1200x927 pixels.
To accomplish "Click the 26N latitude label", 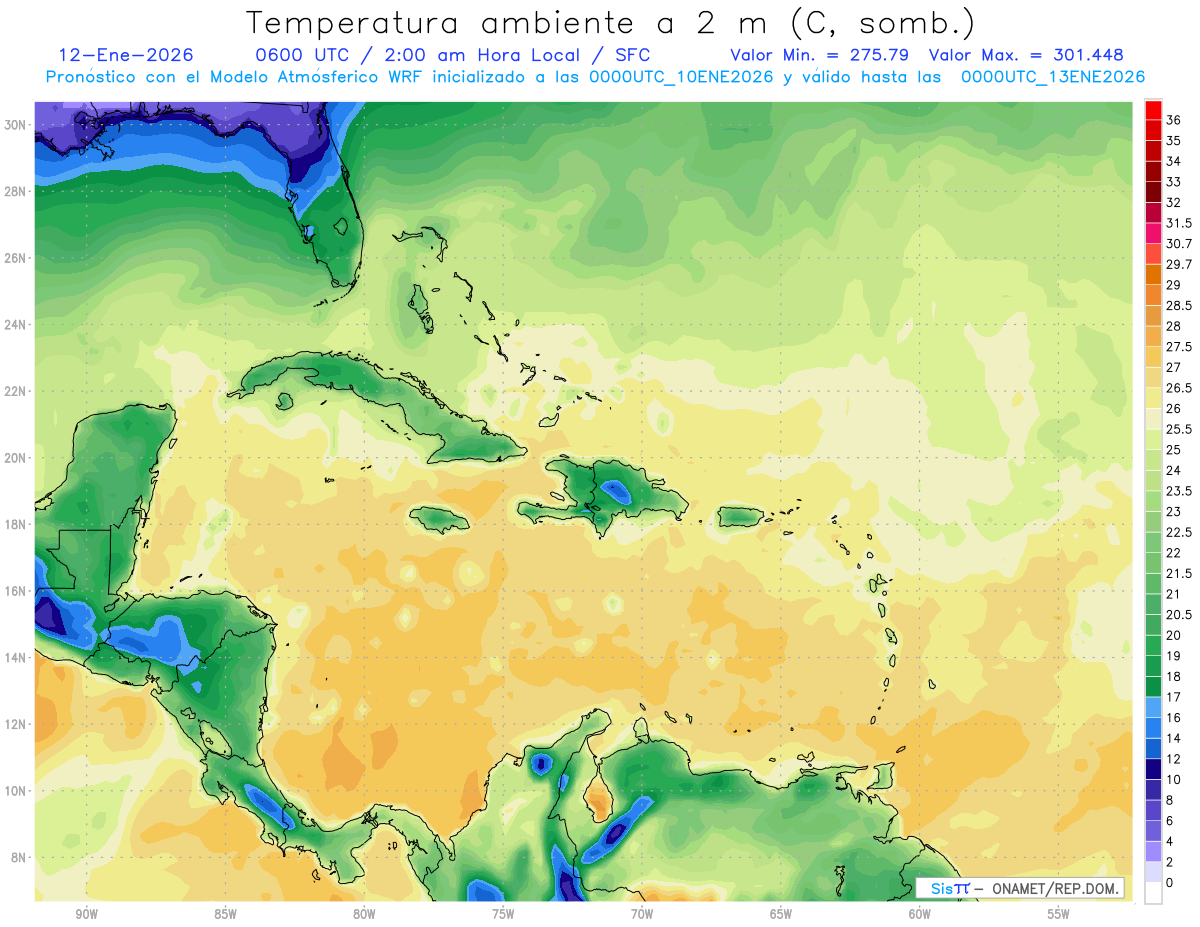I will (x=16, y=258).
